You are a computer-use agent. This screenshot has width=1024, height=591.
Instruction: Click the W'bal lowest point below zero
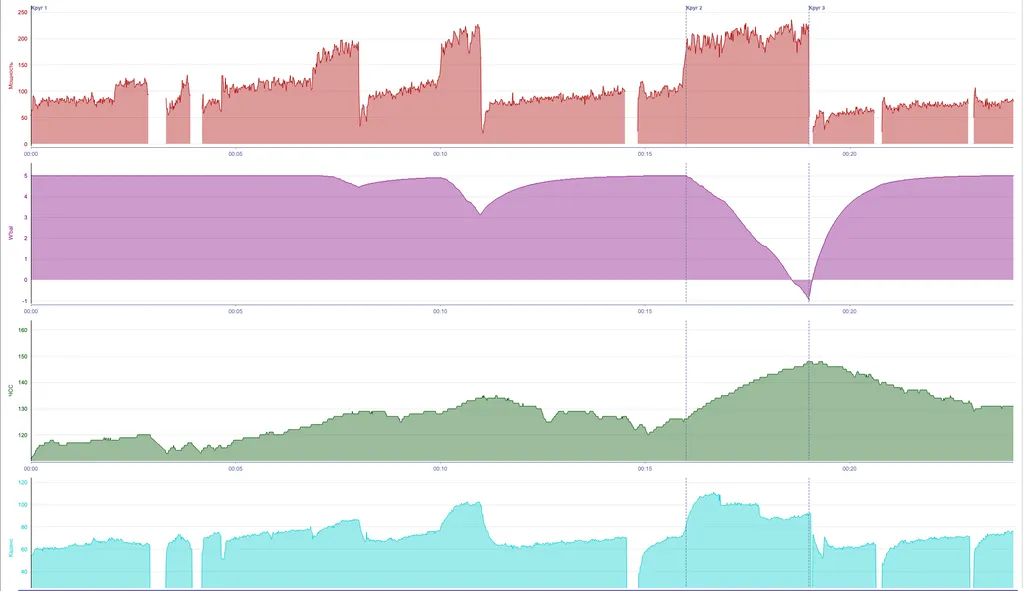tap(808, 299)
